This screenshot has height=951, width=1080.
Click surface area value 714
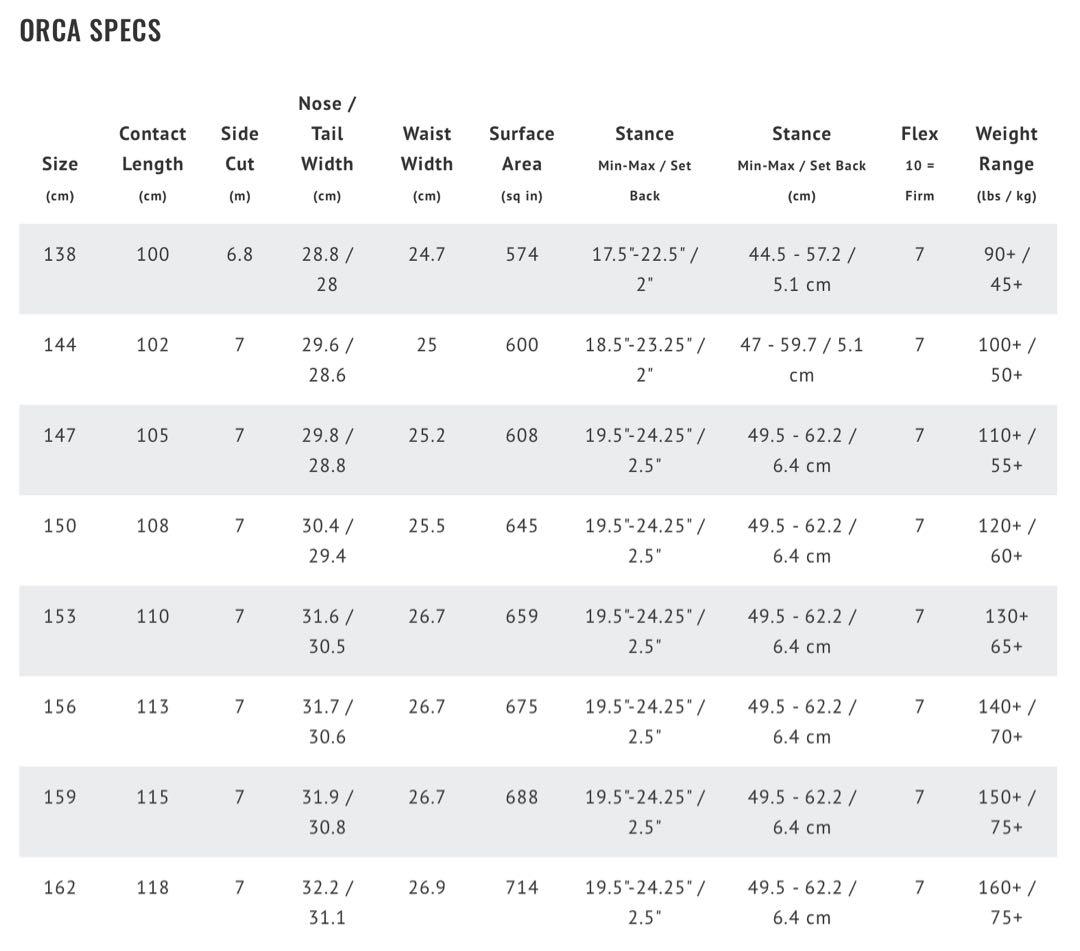click(521, 888)
